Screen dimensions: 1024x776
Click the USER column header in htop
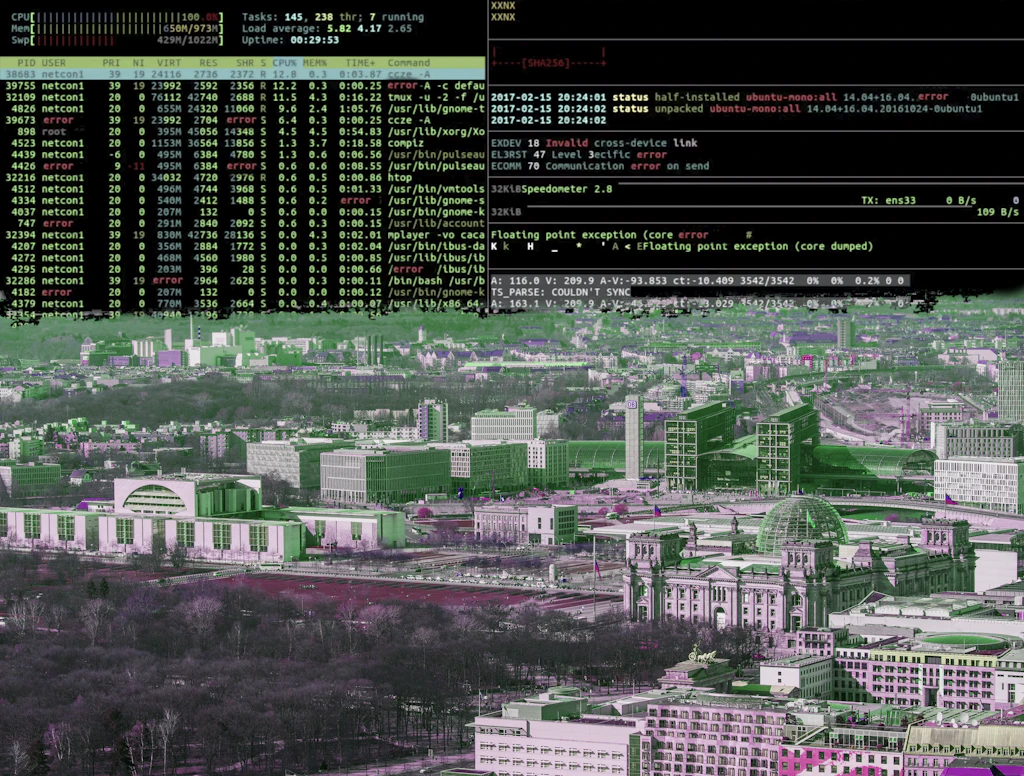click(54, 63)
